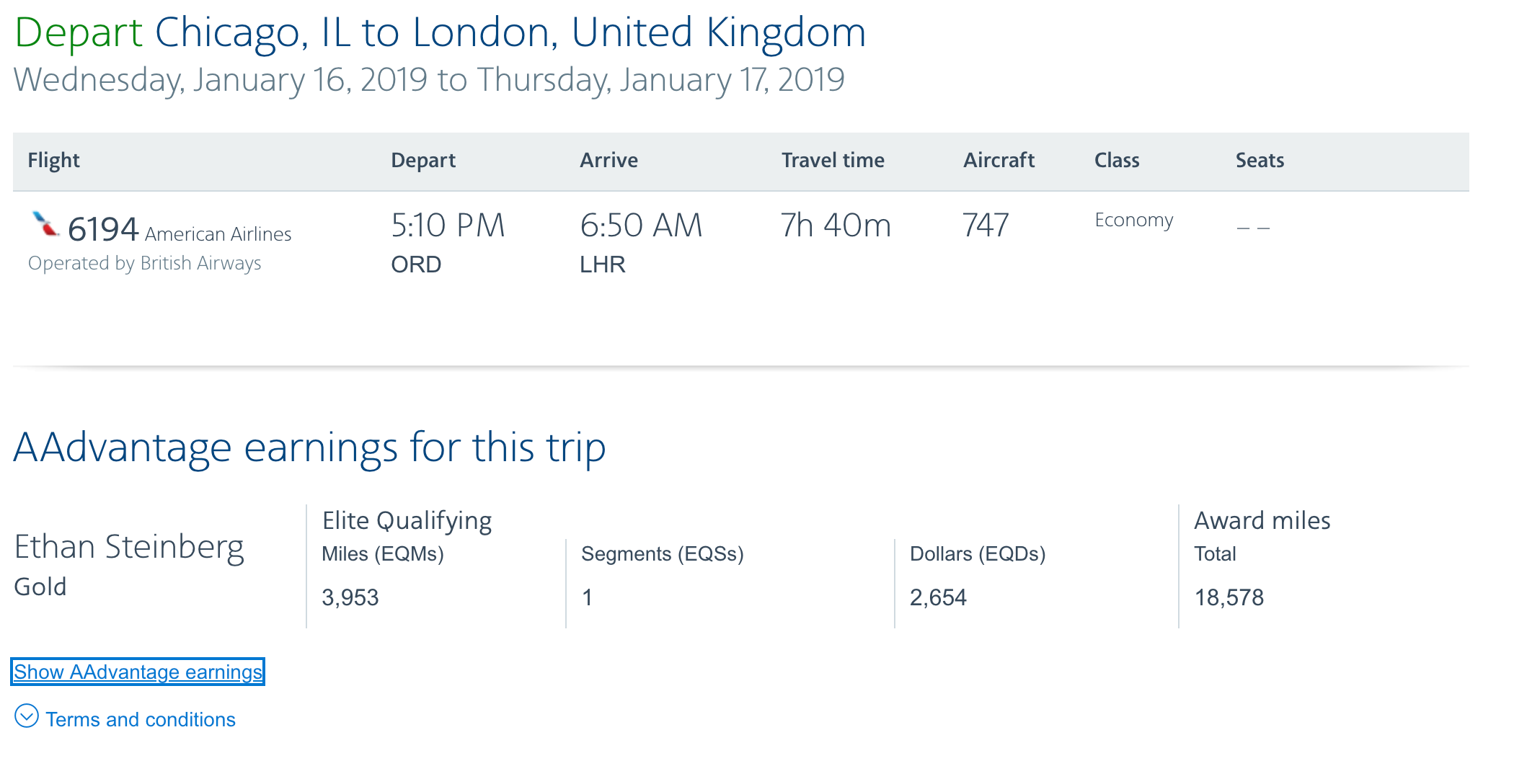
Task: Click the Terms and conditions text link
Action: [x=141, y=719]
